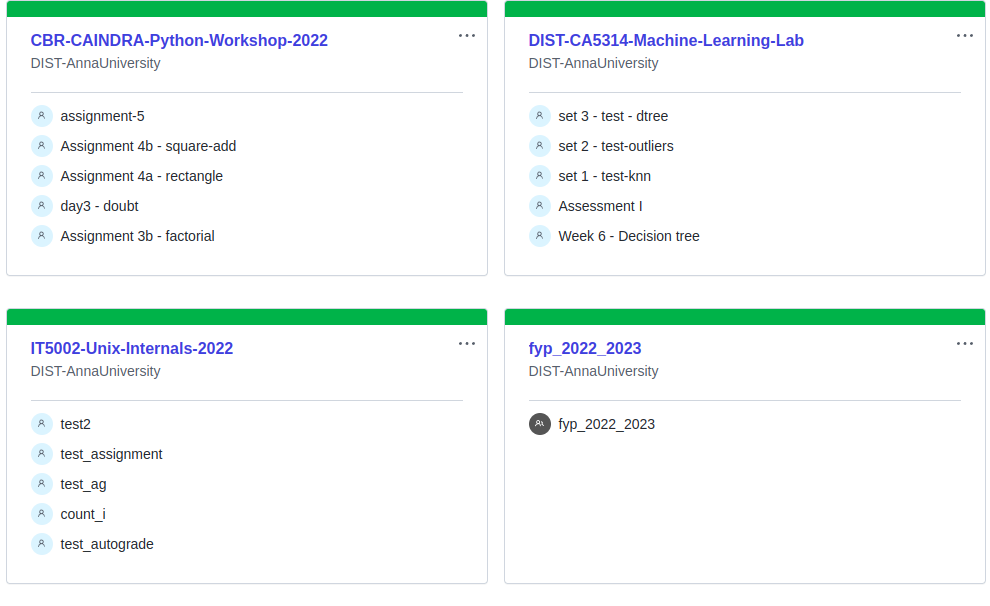Open day3 - doubt assignment
This screenshot has height=606, width=990.
click(99, 206)
